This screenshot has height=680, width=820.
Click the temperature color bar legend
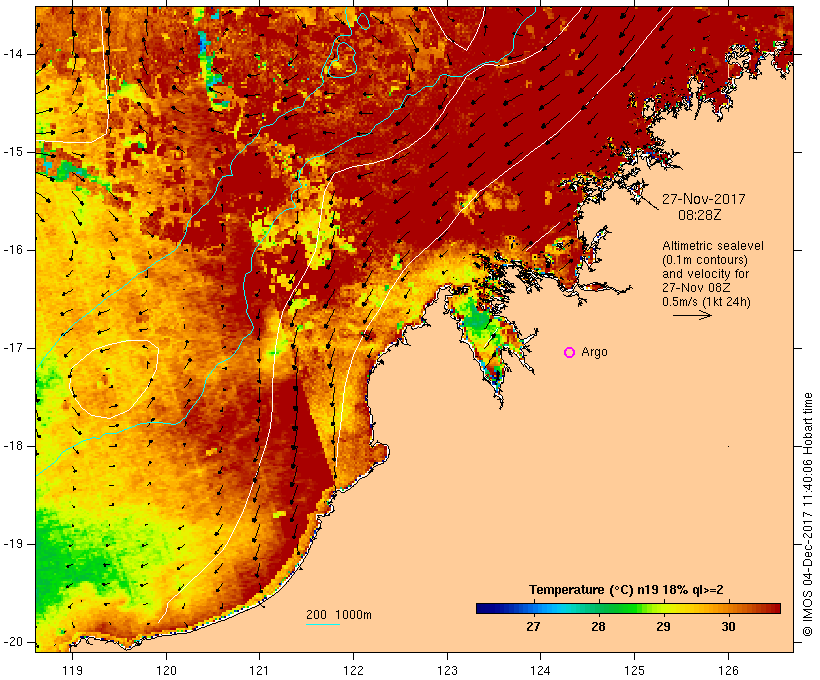point(628,608)
